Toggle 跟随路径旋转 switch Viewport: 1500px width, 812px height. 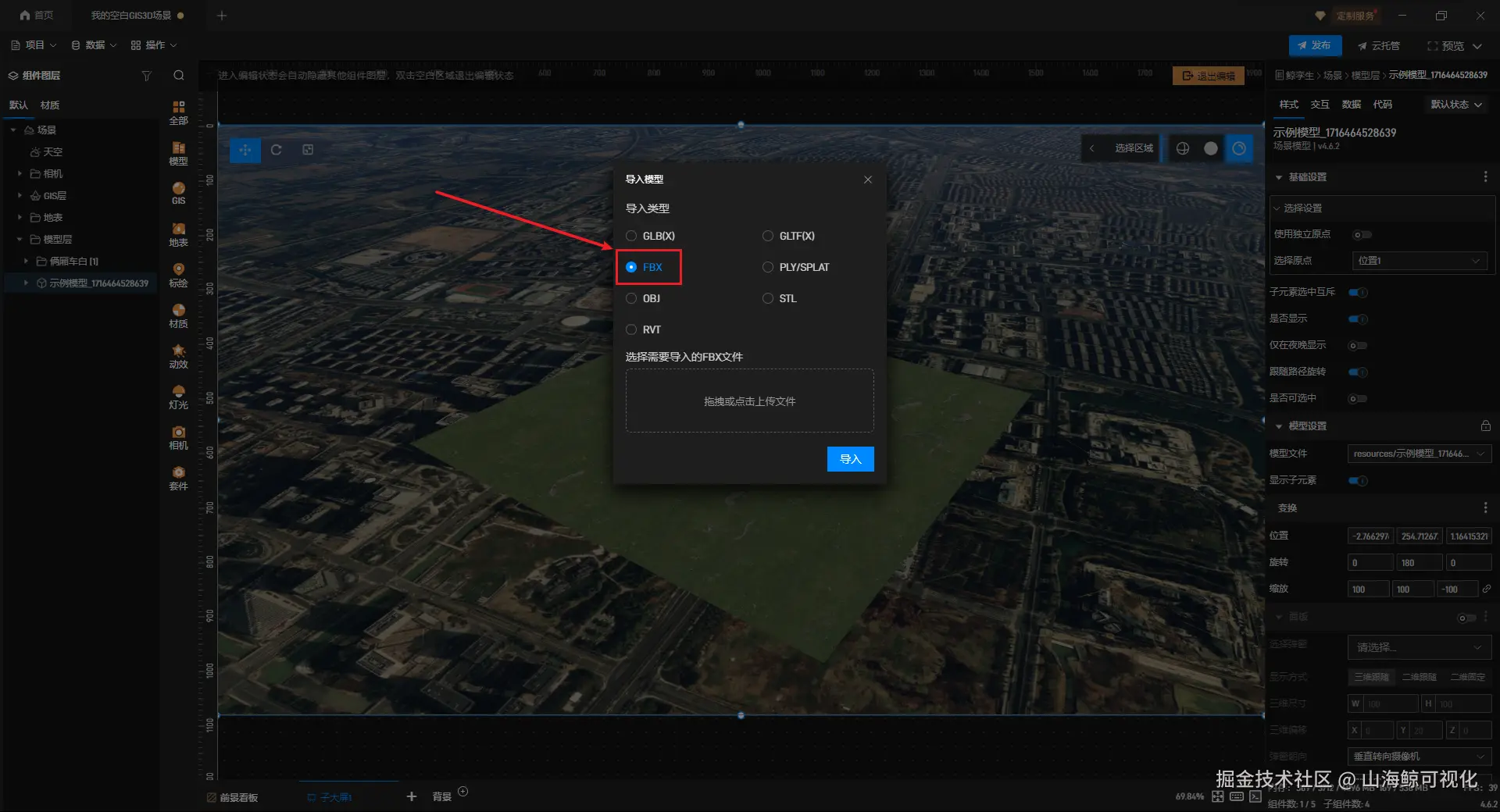coord(1359,372)
